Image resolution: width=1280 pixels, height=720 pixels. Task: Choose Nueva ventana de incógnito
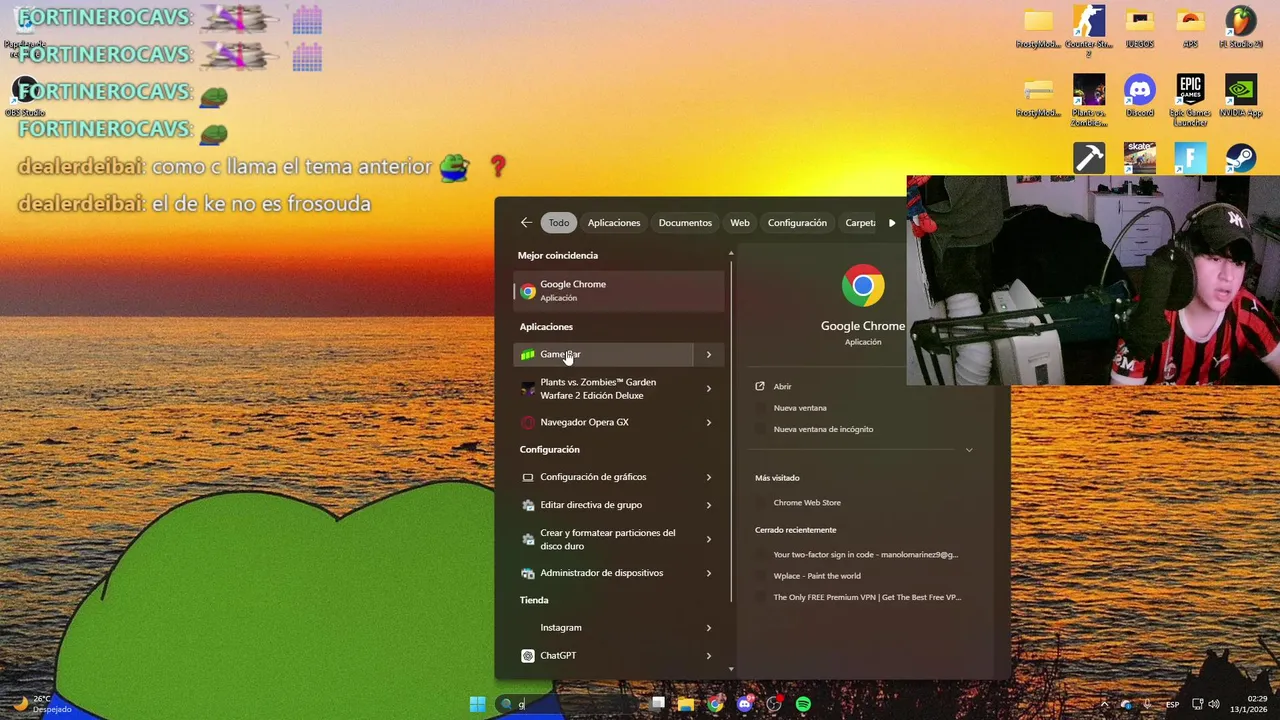click(x=823, y=429)
